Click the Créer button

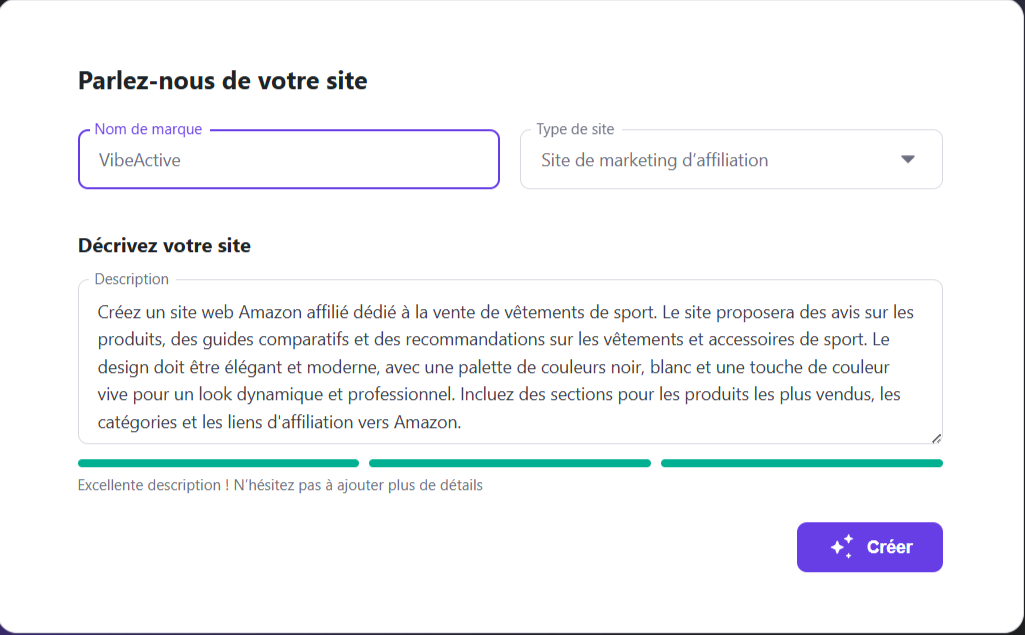click(x=869, y=546)
